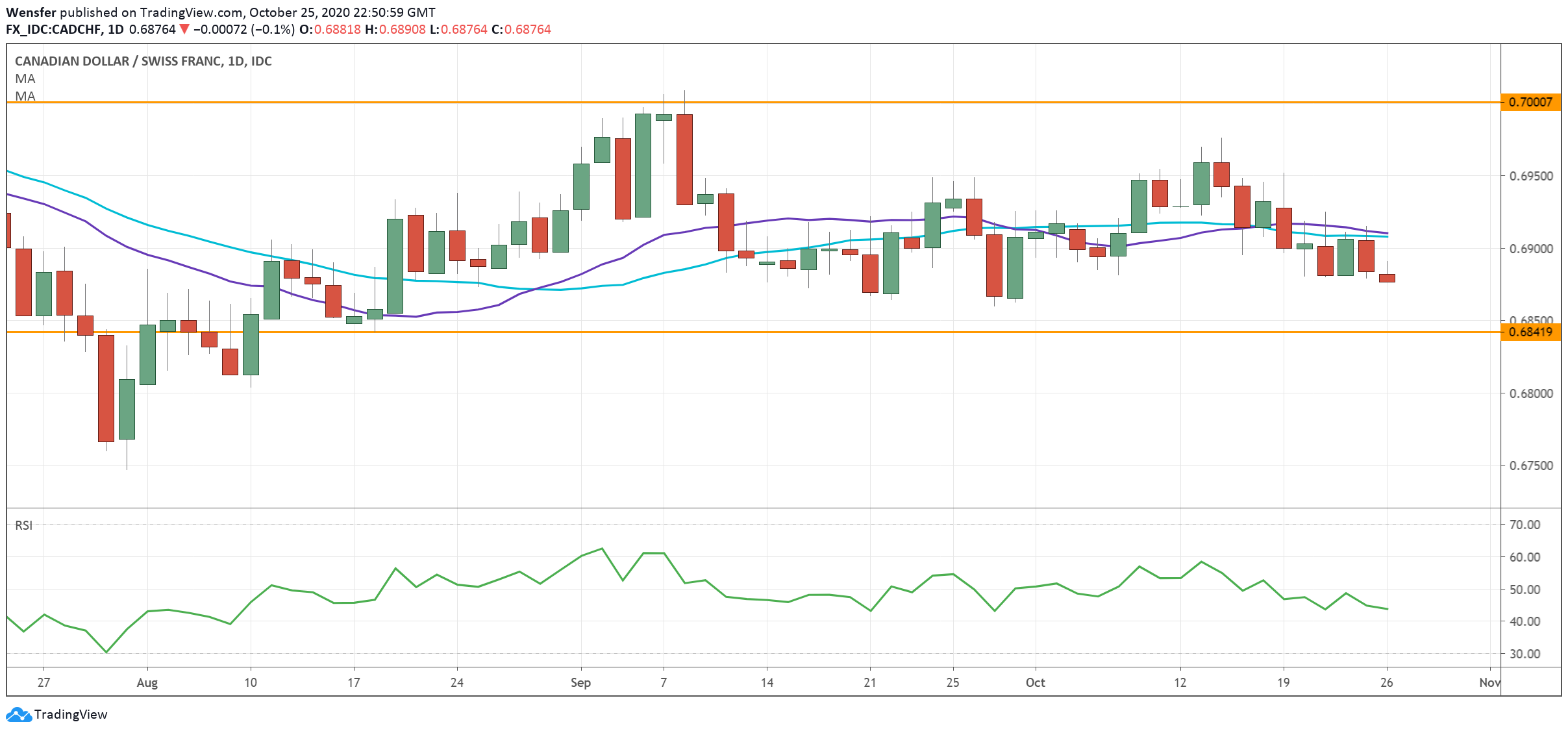Click the Sep label on the time axis
This screenshot has height=733, width=1568.
coord(580,683)
